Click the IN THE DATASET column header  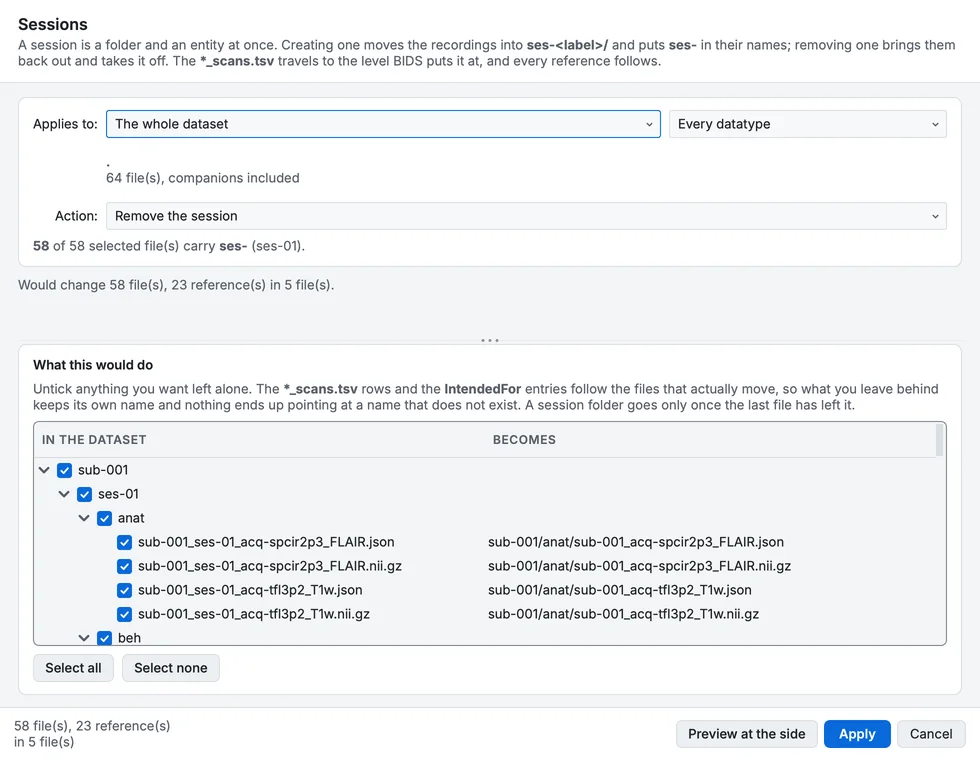(94, 440)
